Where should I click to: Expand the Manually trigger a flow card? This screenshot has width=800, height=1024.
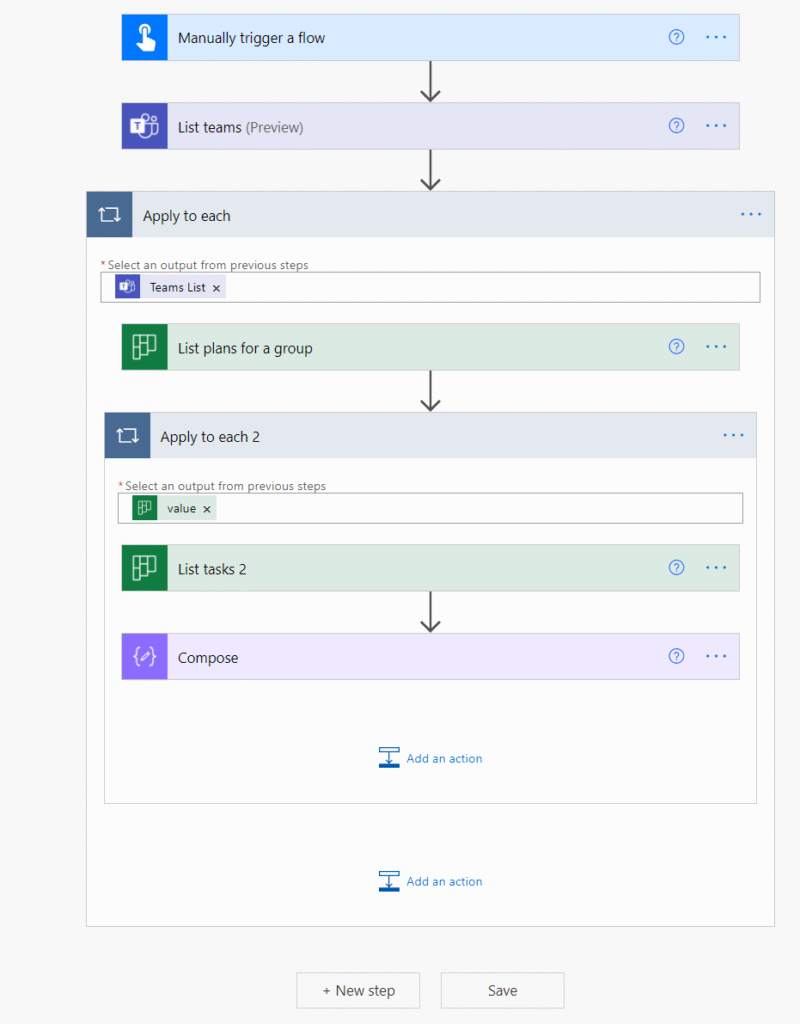(x=430, y=37)
